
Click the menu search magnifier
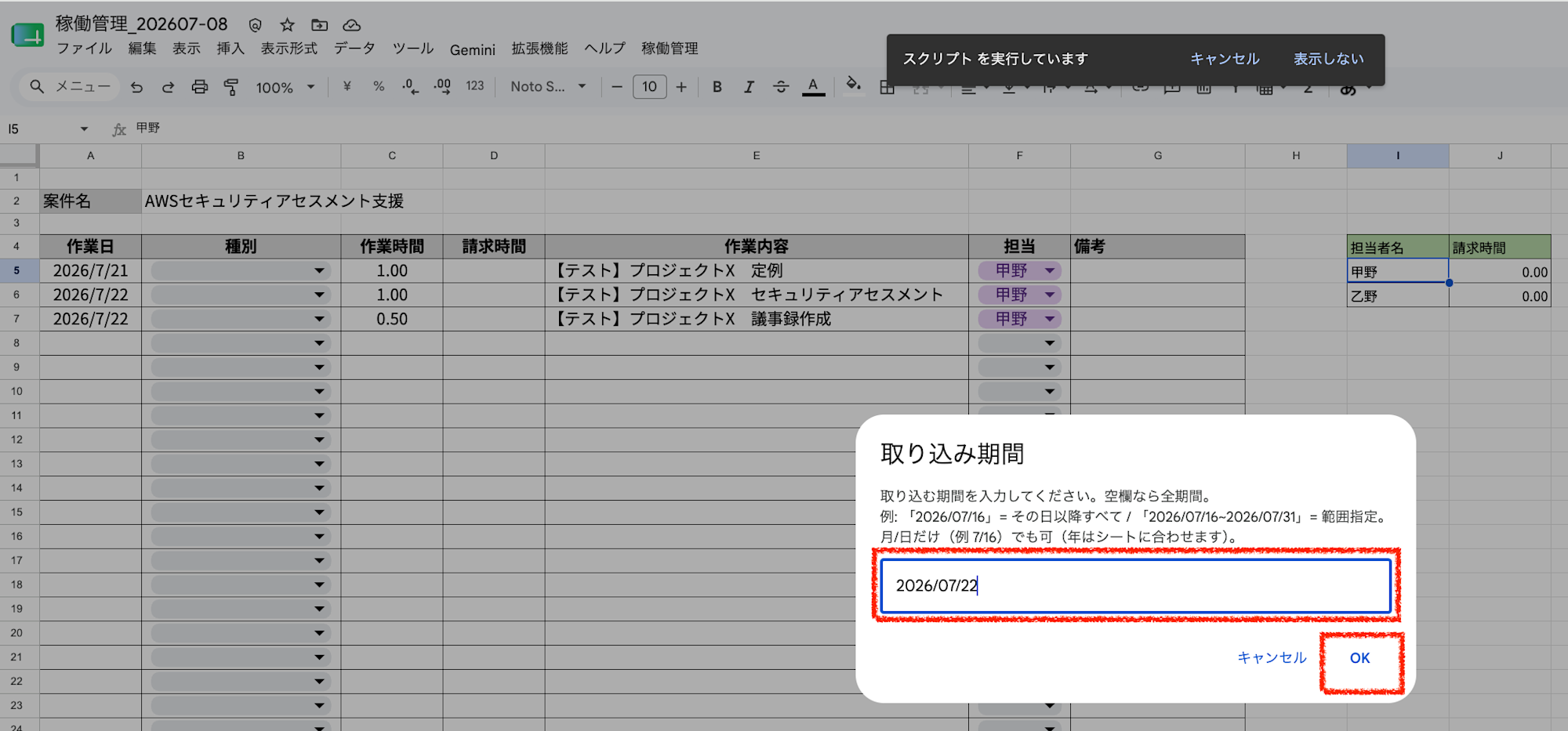(x=36, y=86)
